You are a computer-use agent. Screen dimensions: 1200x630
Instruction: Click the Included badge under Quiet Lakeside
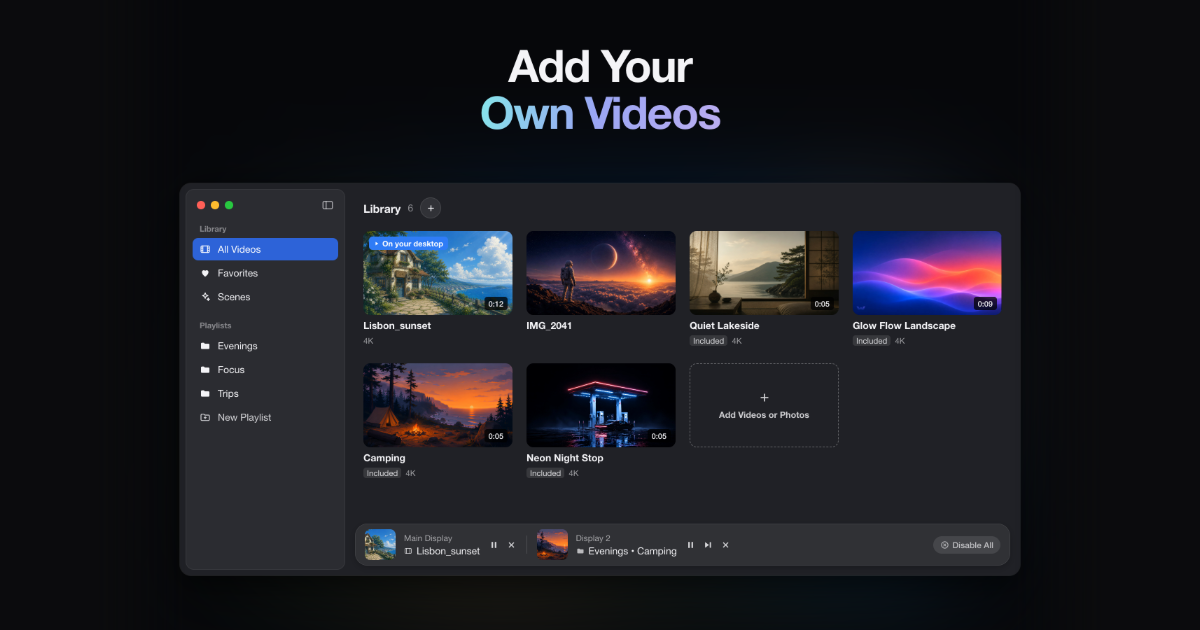click(708, 341)
